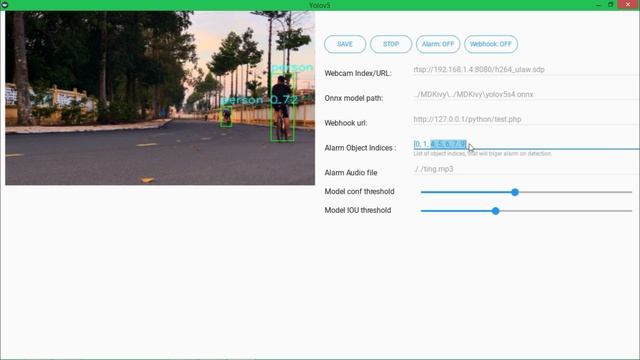Click the 'Onnx model path:' label
Screen dimensions: 640x360
pos(353,98)
